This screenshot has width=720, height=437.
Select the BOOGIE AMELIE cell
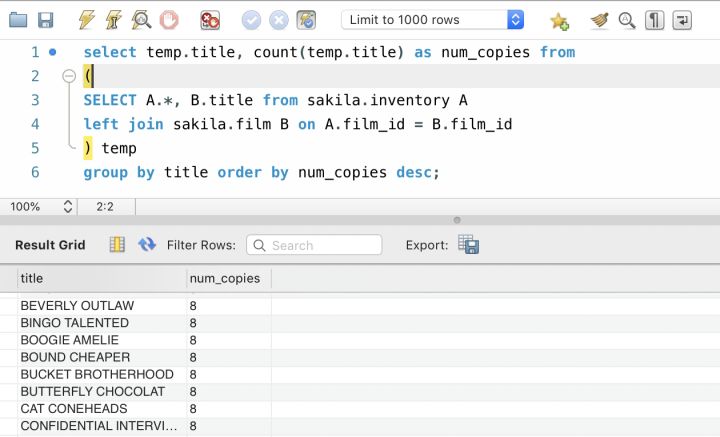click(102, 340)
